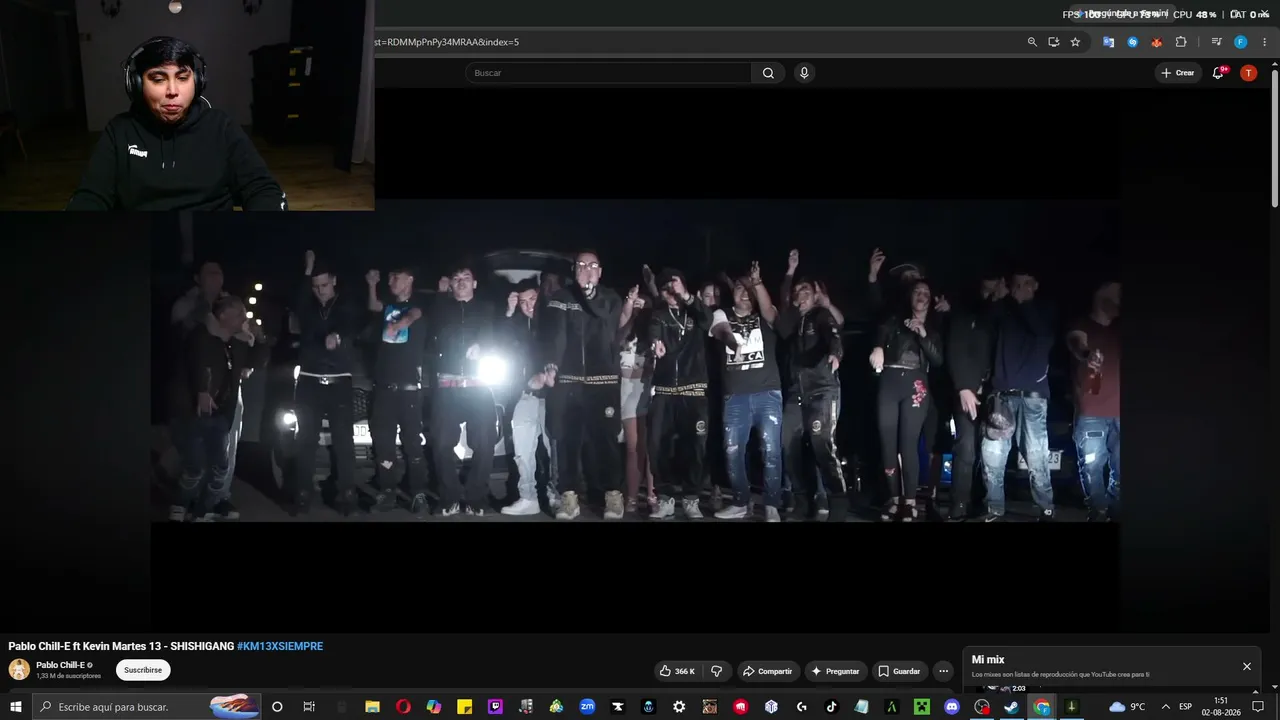Screen dimensions: 1280x720
Task: Open the Chrome extensions puzzle menu
Action: [1181, 42]
